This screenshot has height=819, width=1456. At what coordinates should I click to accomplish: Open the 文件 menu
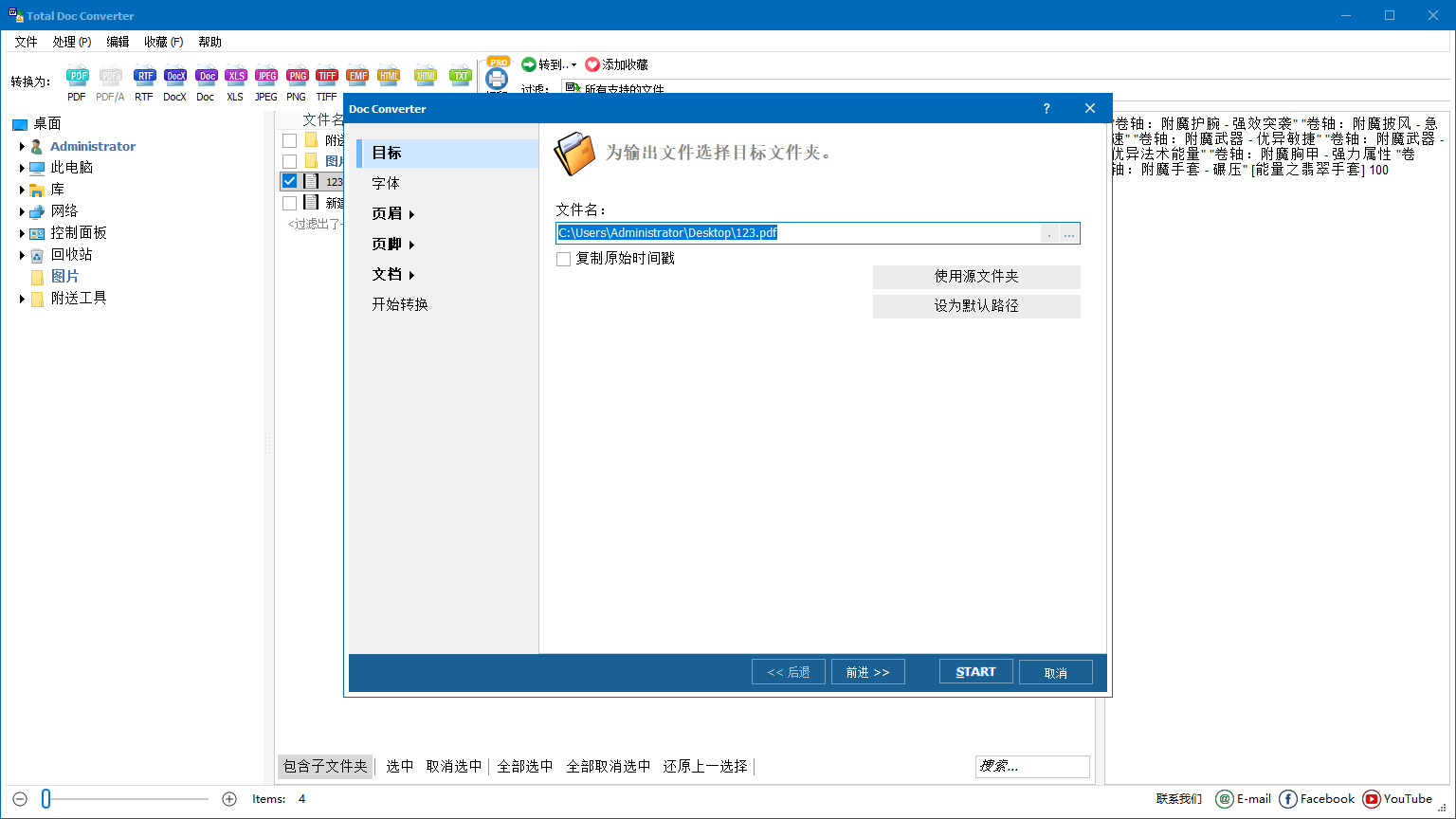tap(26, 42)
